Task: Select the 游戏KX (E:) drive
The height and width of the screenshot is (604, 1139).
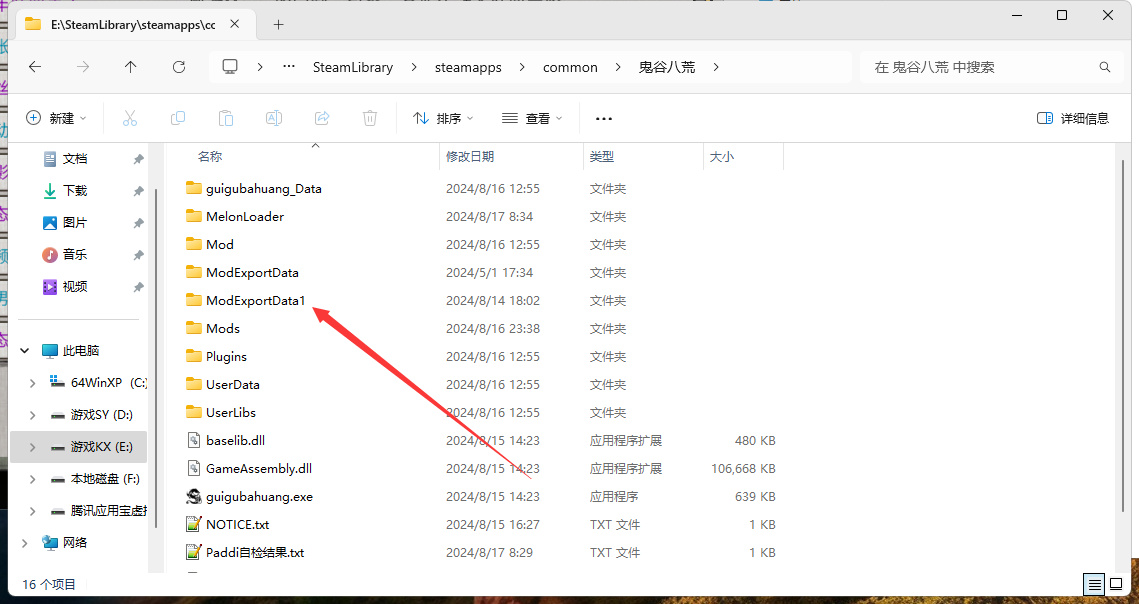Action: [79, 447]
